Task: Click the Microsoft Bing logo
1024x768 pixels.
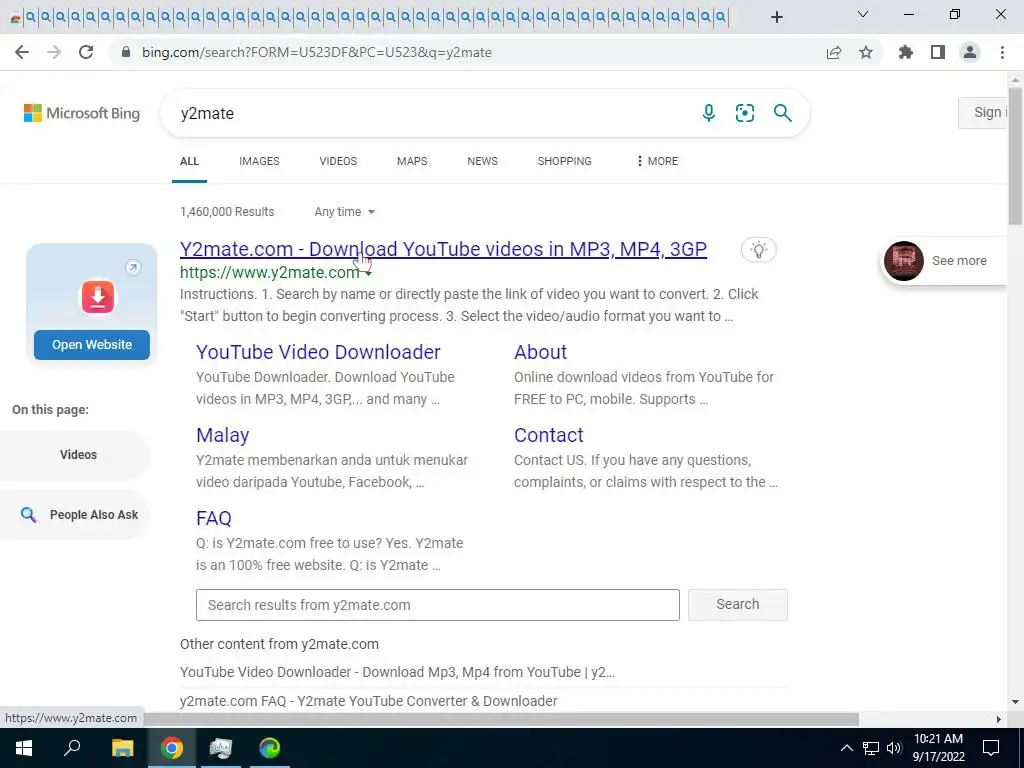Action: click(x=82, y=113)
